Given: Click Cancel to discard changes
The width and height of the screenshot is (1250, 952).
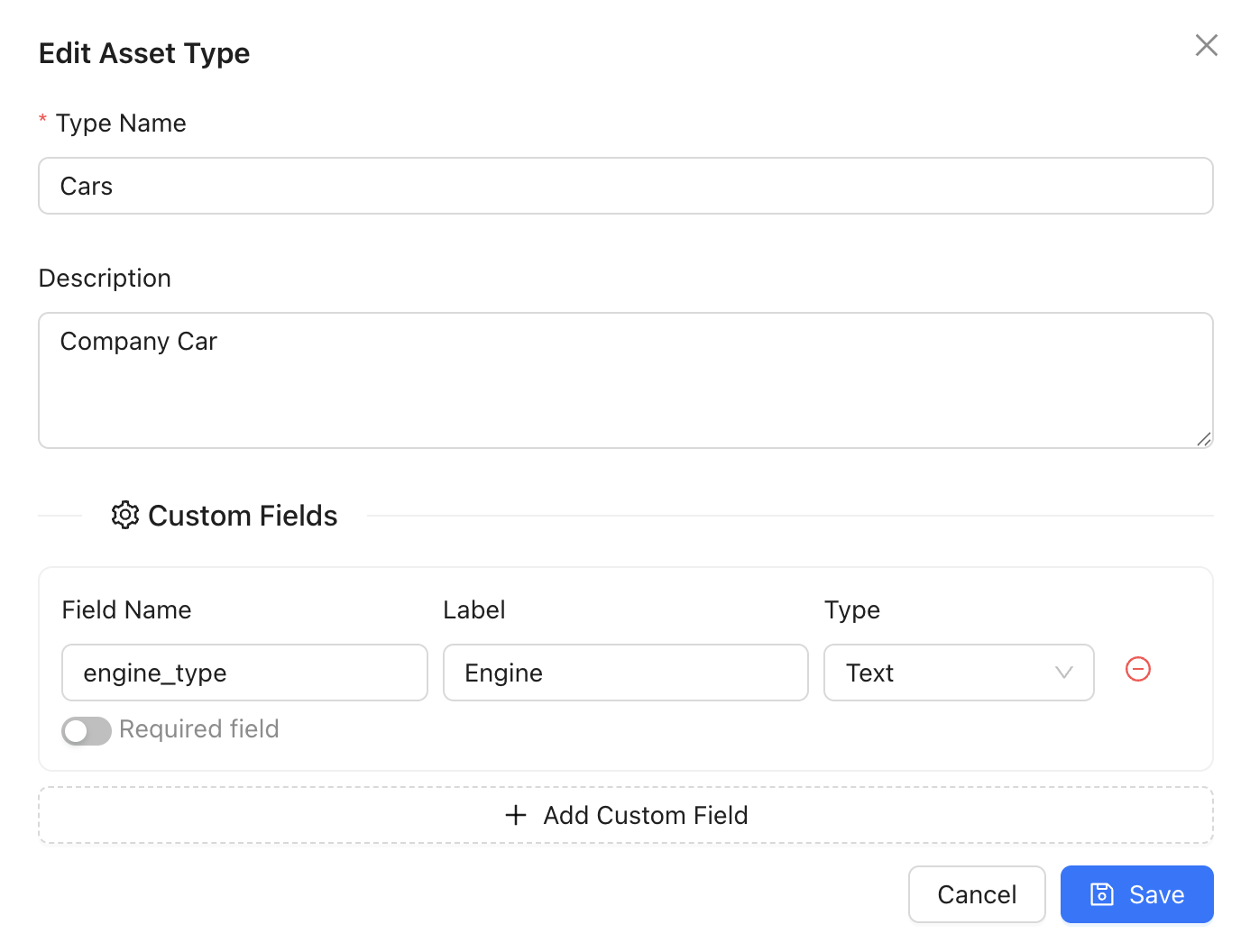Looking at the screenshot, I should pos(977,894).
